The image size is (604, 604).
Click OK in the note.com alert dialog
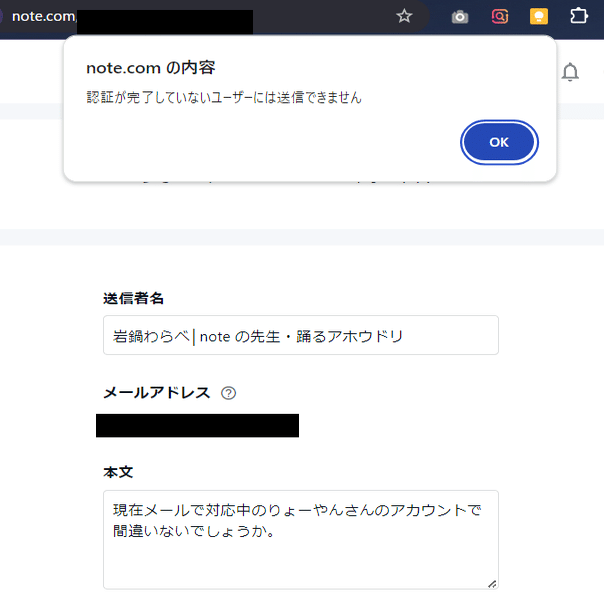(x=499, y=142)
